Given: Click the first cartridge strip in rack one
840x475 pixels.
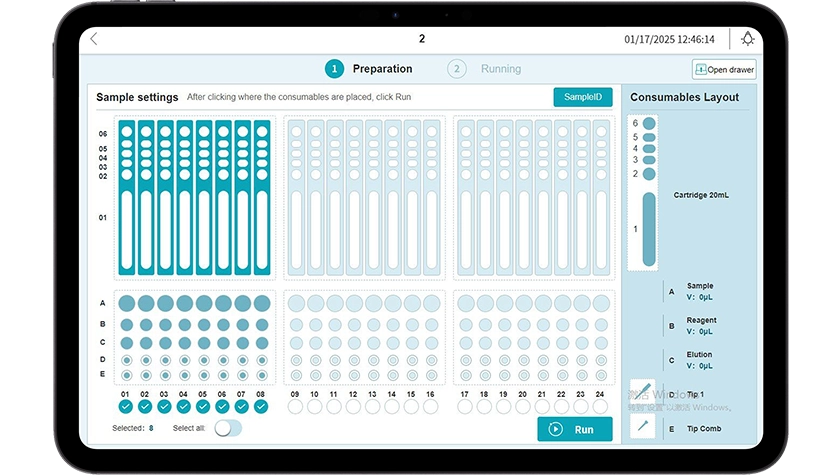Looking at the screenshot, I should pyautogui.click(x=126, y=197).
